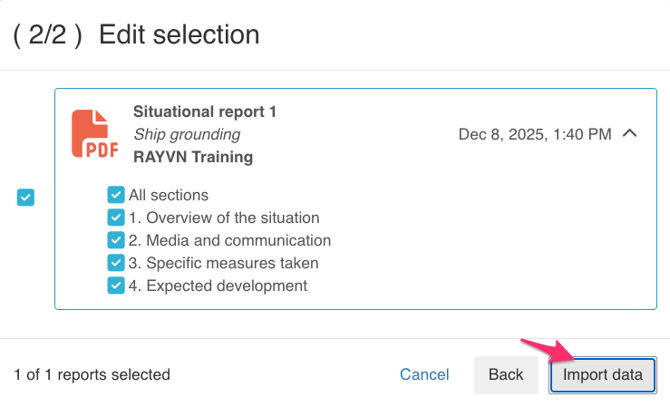
Task: Click the 3. Specific measures taken label
Action: coord(224,263)
